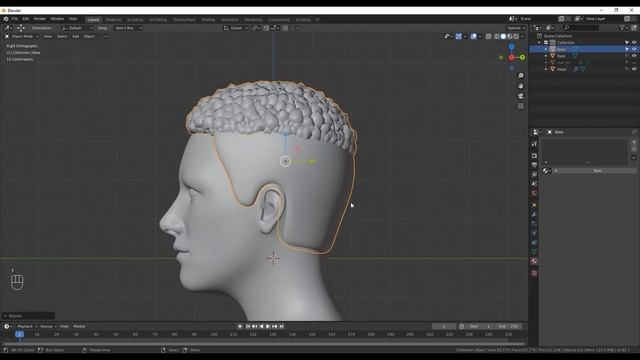Switch perspective/orthographic with the grid gizmo
This screenshot has height=360, width=640.
pyautogui.click(x=520, y=106)
